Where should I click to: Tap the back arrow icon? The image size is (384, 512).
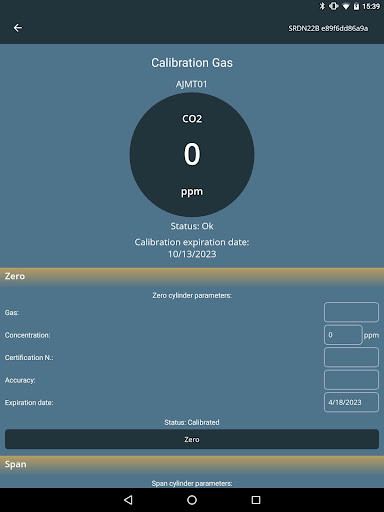[18, 28]
